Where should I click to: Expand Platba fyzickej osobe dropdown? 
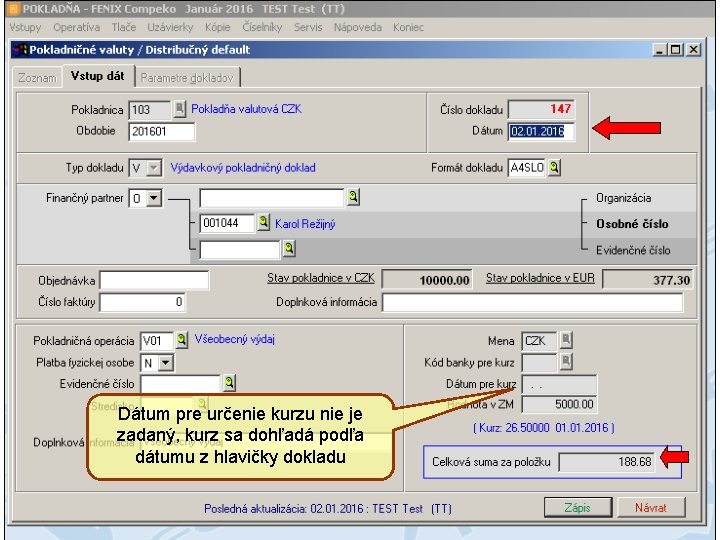[165, 363]
